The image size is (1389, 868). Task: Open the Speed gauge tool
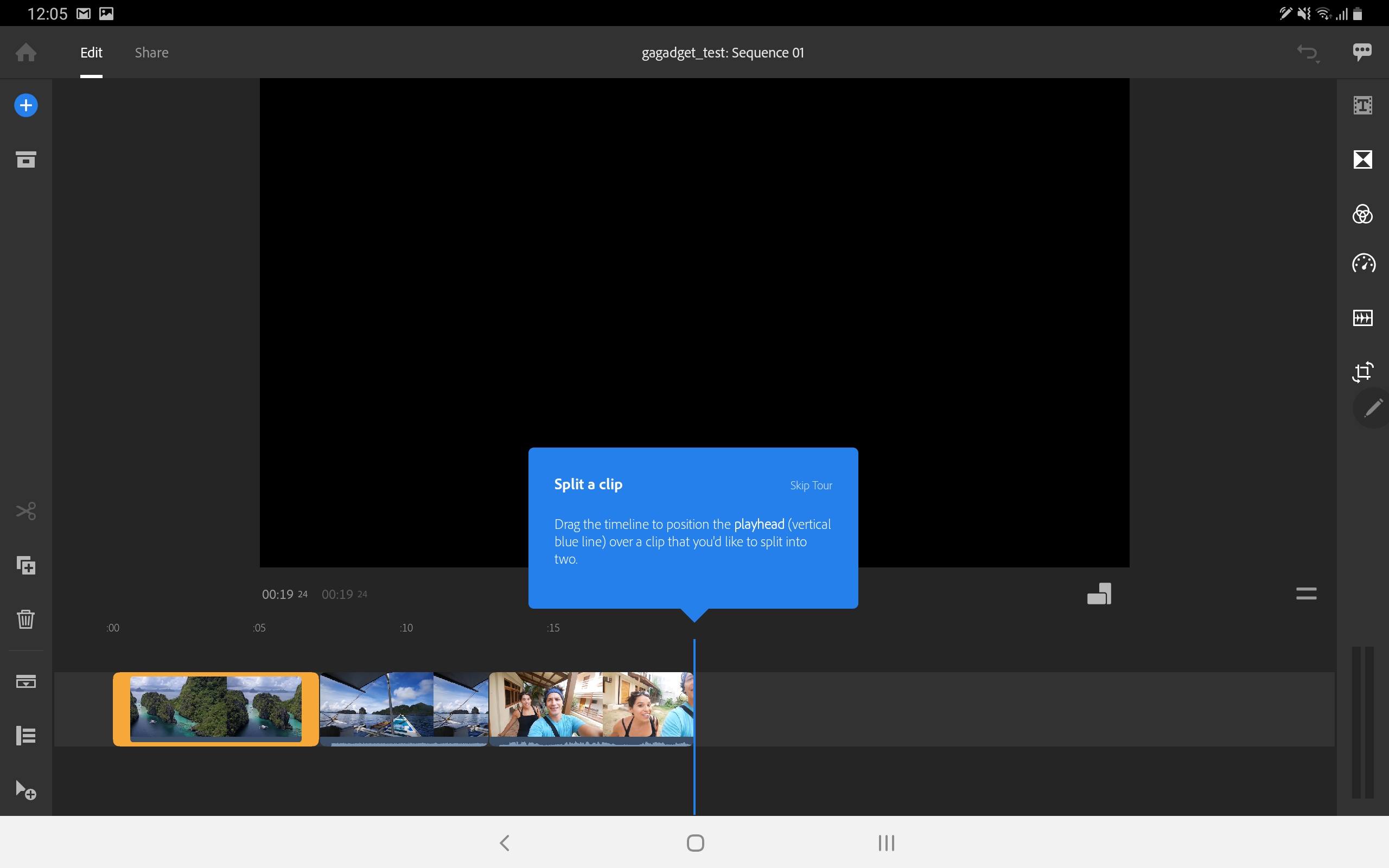pyautogui.click(x=1363, y=264)
